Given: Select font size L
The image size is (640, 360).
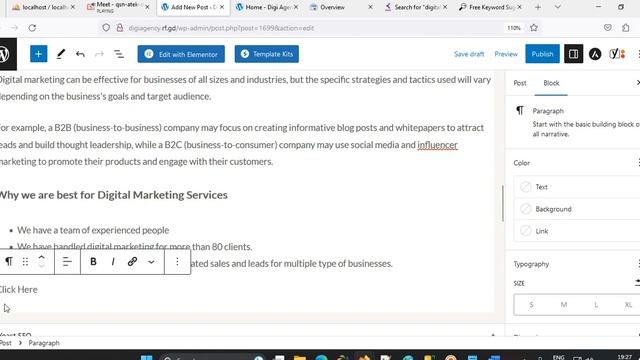Looking at the screenshot, I should point(596,304).
